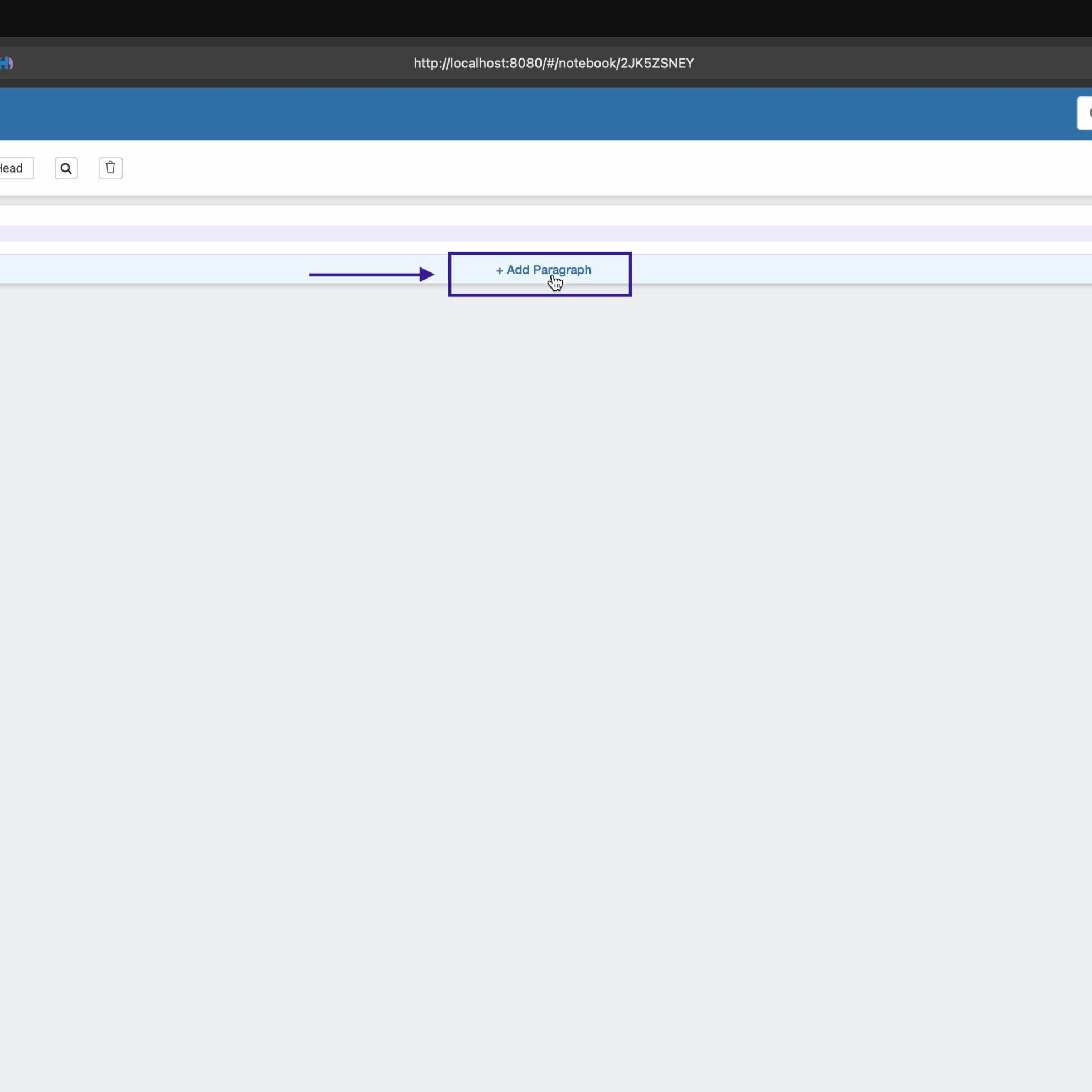
Task: Click the search tool beside the Head button
Action: 66,168
